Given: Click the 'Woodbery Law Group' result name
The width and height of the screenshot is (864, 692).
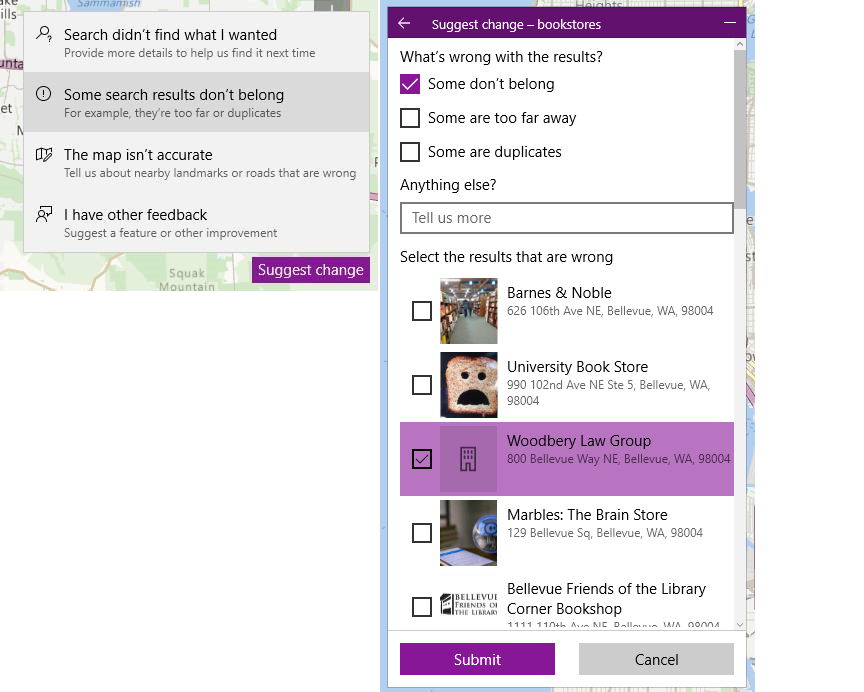Looking at the screenshot, I should tap(579, 441).
